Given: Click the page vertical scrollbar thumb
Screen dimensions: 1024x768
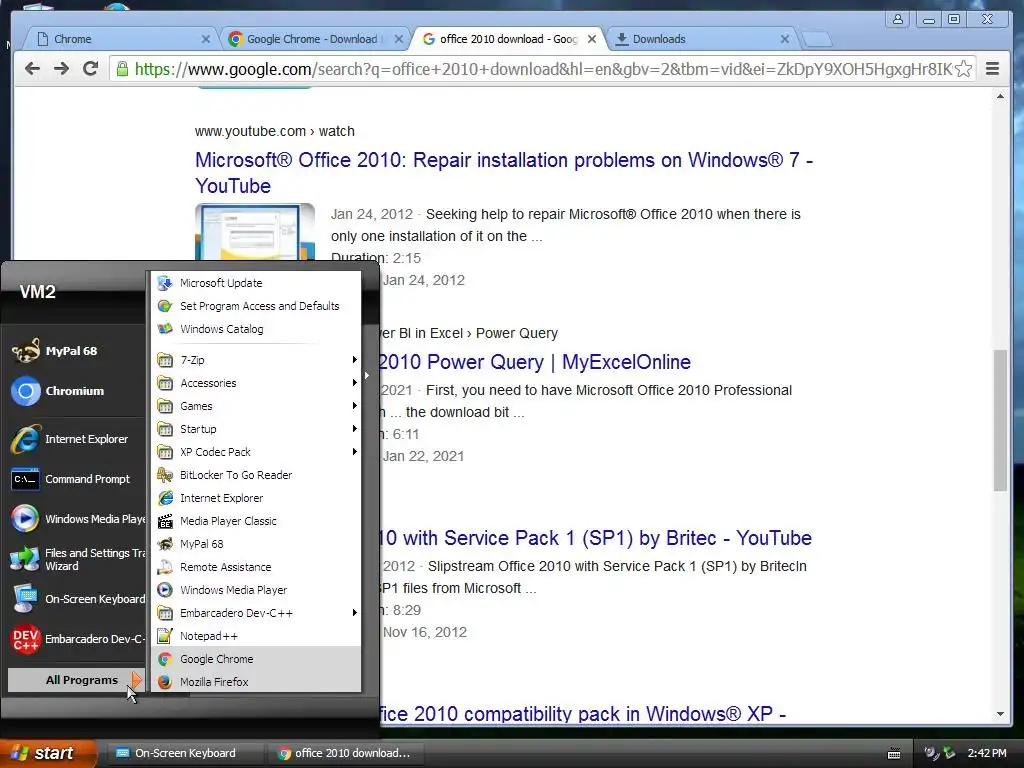Looking at the screenshot, I should (1000, 420).
